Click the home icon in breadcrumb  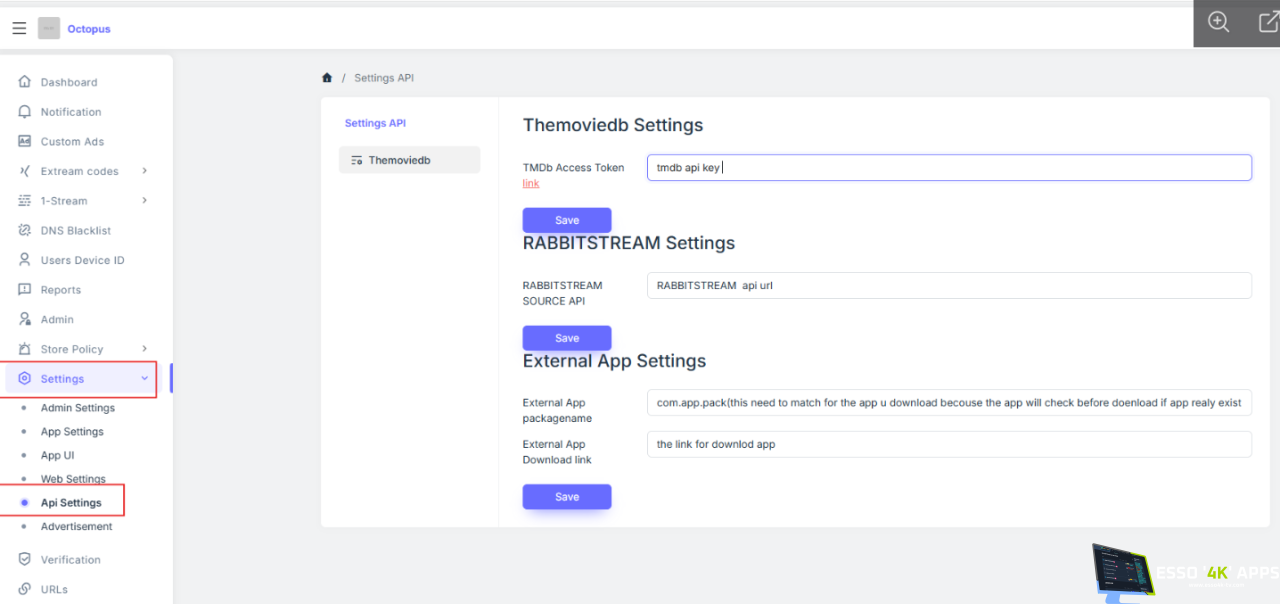pos(327,78)
